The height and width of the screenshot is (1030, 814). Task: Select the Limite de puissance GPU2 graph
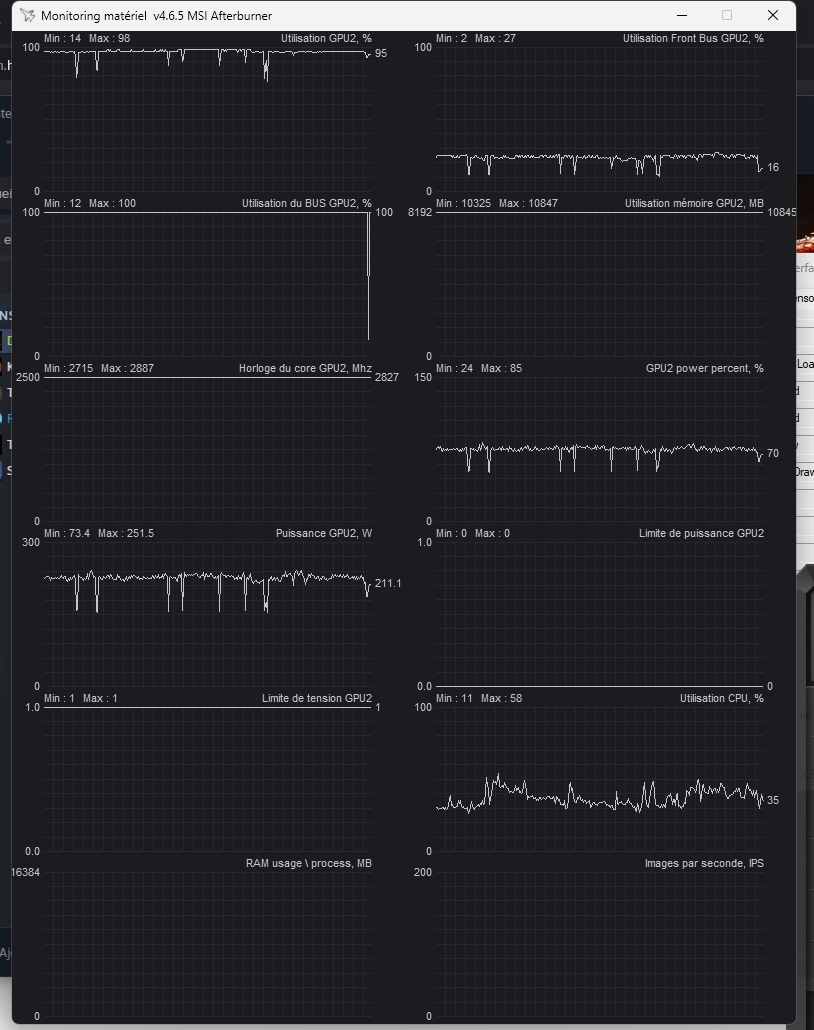(598, 615)
